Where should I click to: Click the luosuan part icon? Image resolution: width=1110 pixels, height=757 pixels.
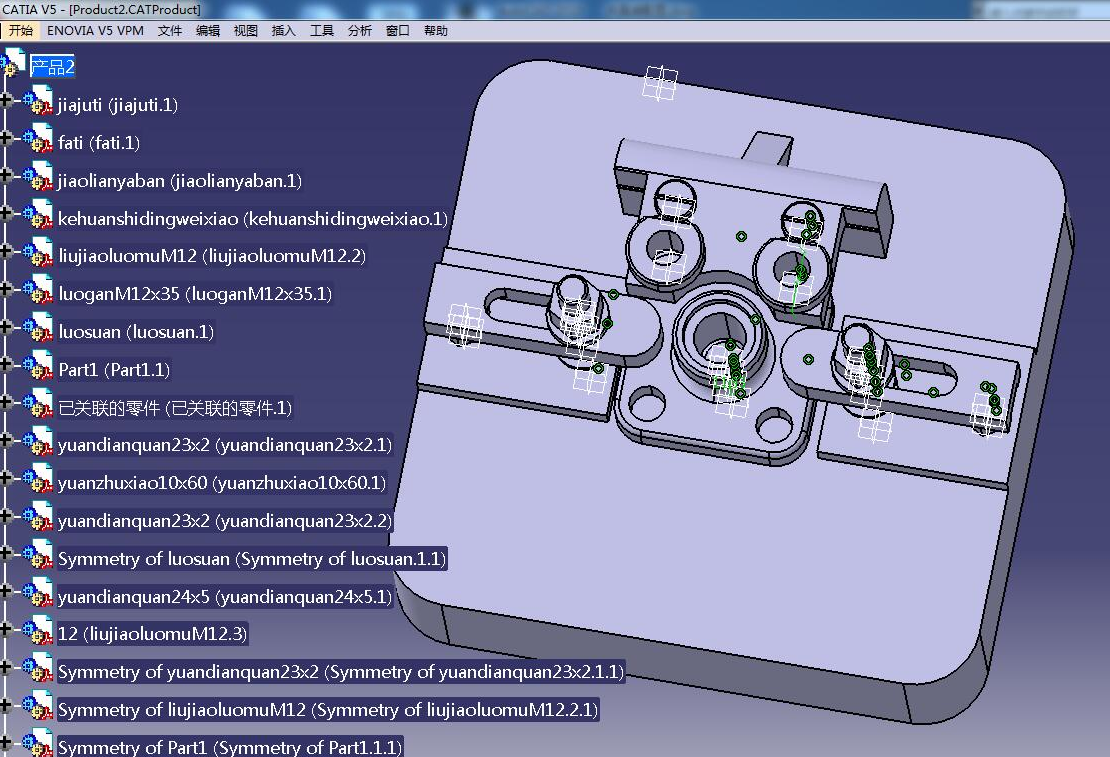38,328
